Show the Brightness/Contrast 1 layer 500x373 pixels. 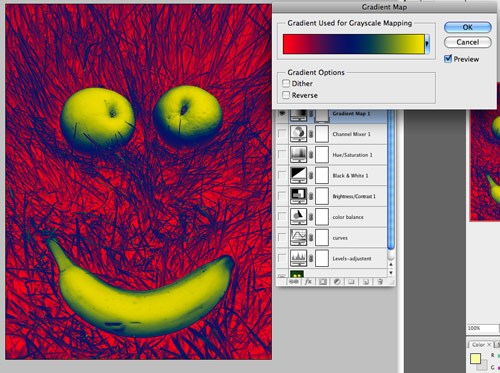[282, 196]
